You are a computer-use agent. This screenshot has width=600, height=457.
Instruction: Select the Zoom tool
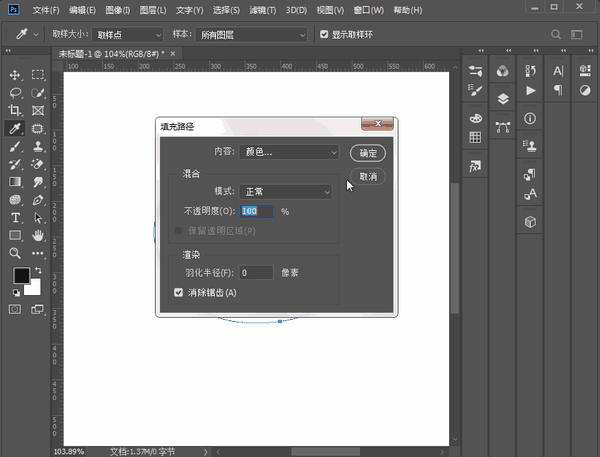tap(15, 253)
